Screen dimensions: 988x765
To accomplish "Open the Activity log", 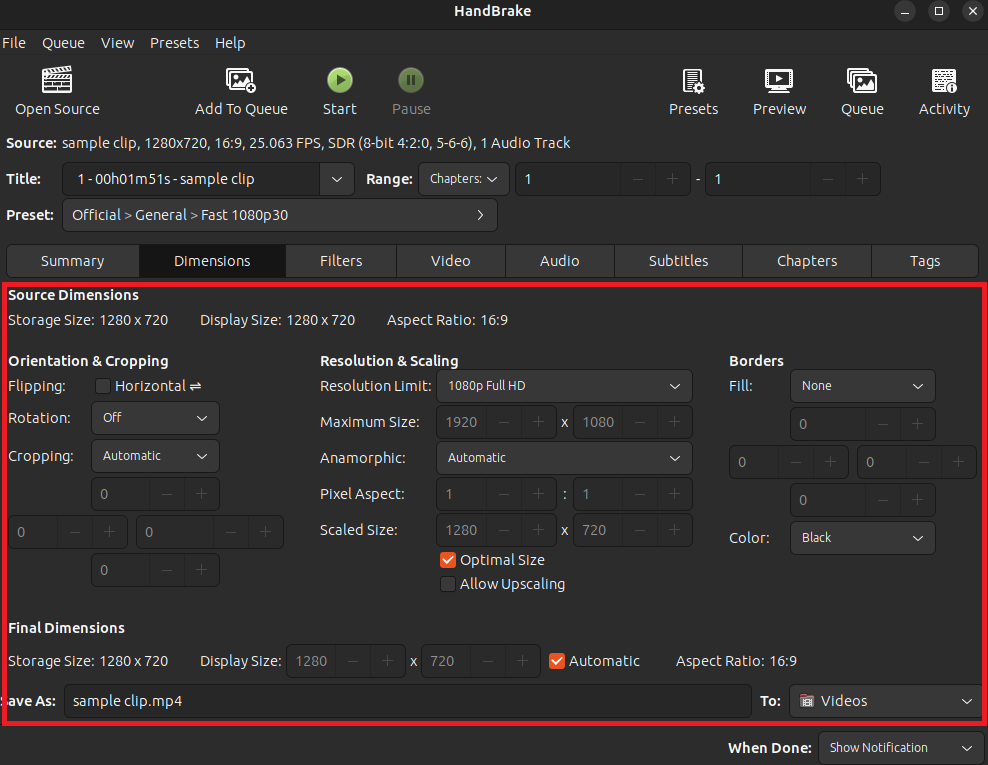I will coord(944,90).
